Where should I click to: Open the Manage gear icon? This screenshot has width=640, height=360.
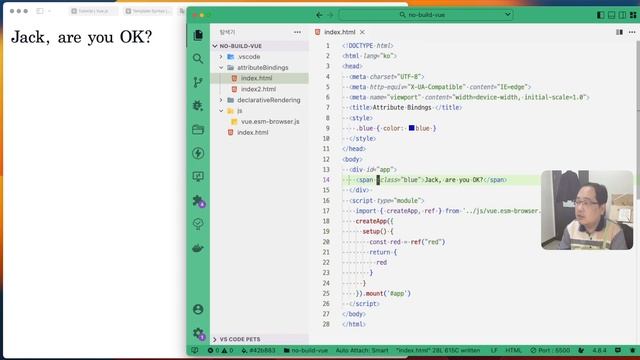click(x=198, y=334)
